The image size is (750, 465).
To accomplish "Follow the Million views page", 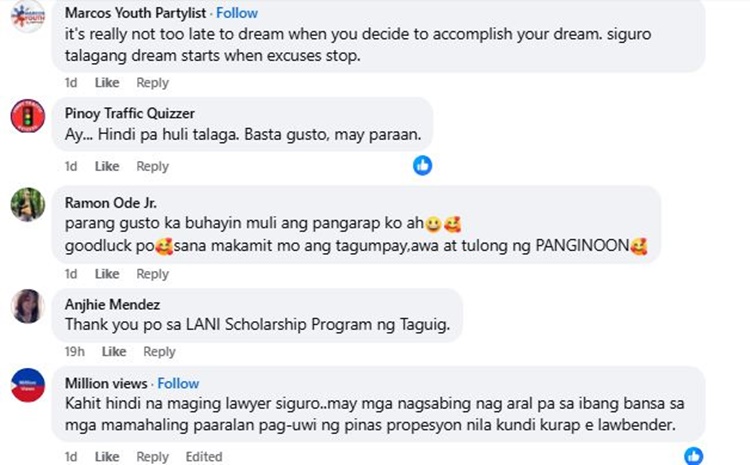I will click(178, 384).
